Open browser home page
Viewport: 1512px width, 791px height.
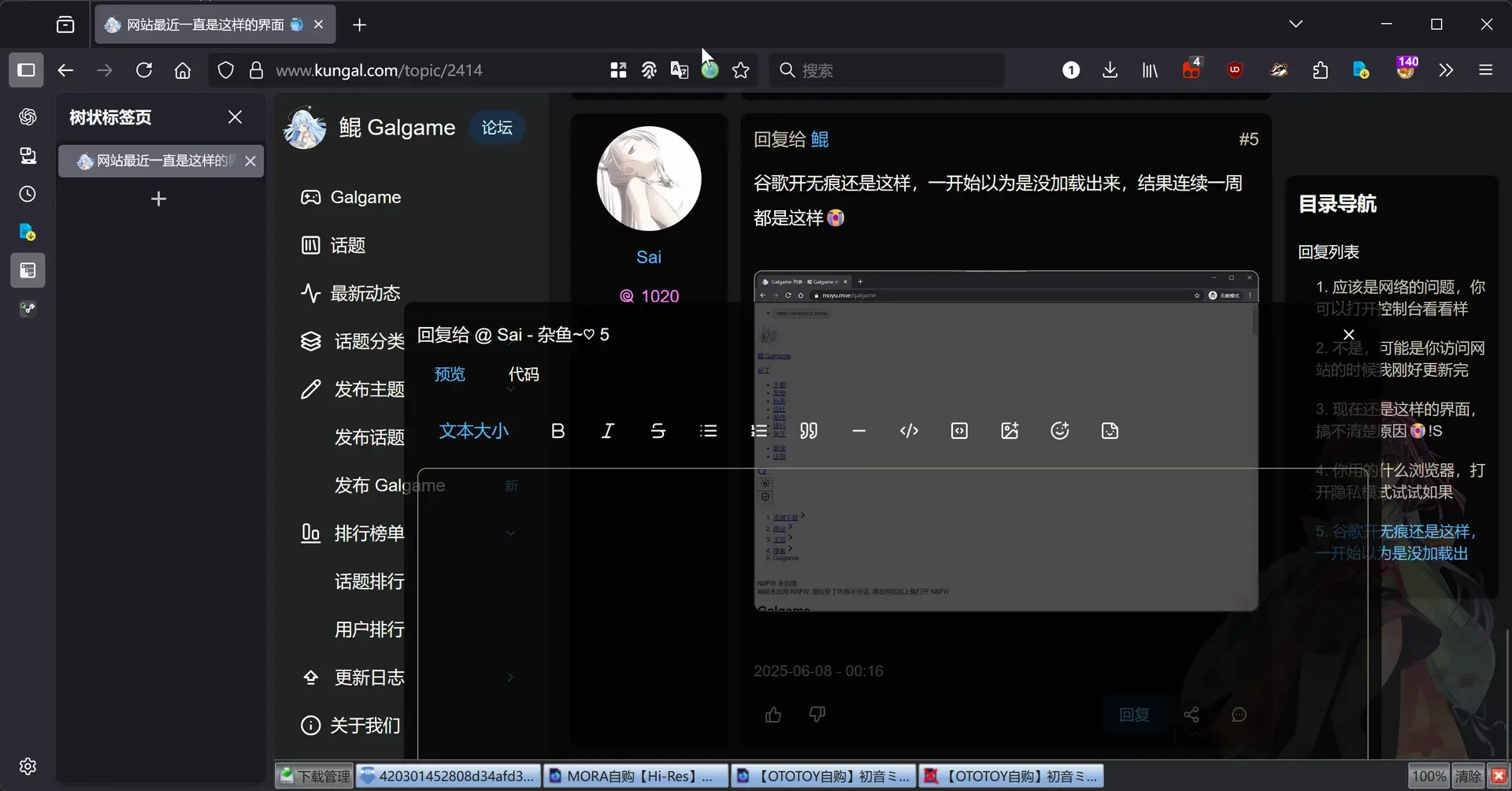183,70
